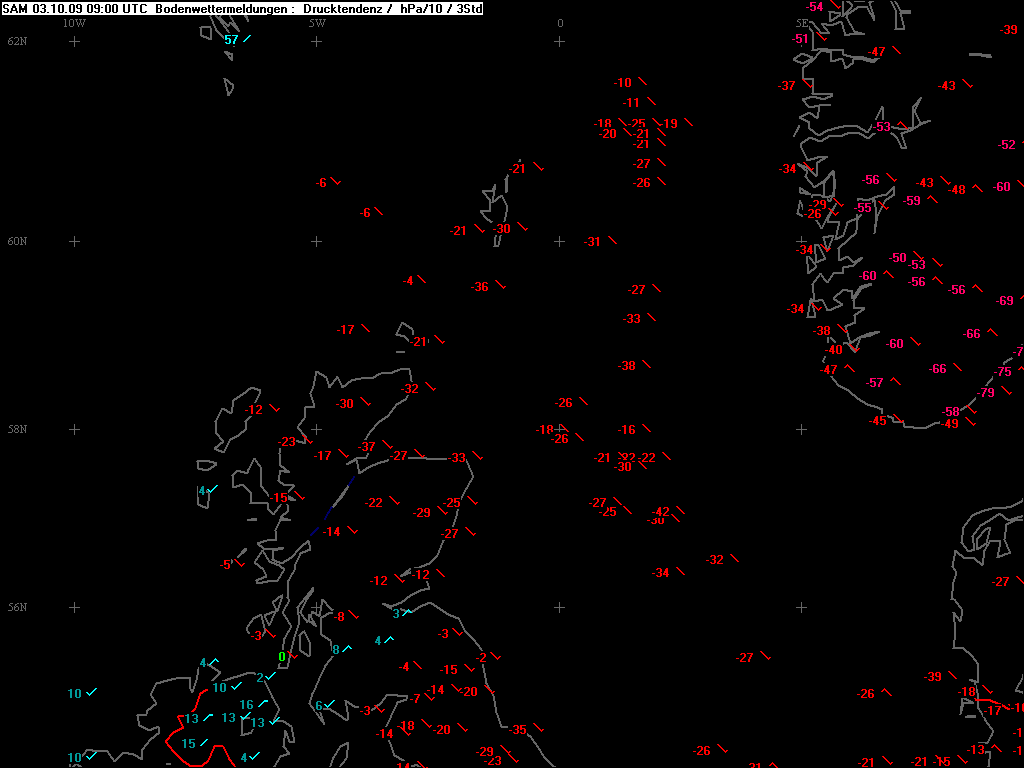Viewport: 1024px width, 768px height.
Task: Click the 10W longitude label
Action: (74, 23)
